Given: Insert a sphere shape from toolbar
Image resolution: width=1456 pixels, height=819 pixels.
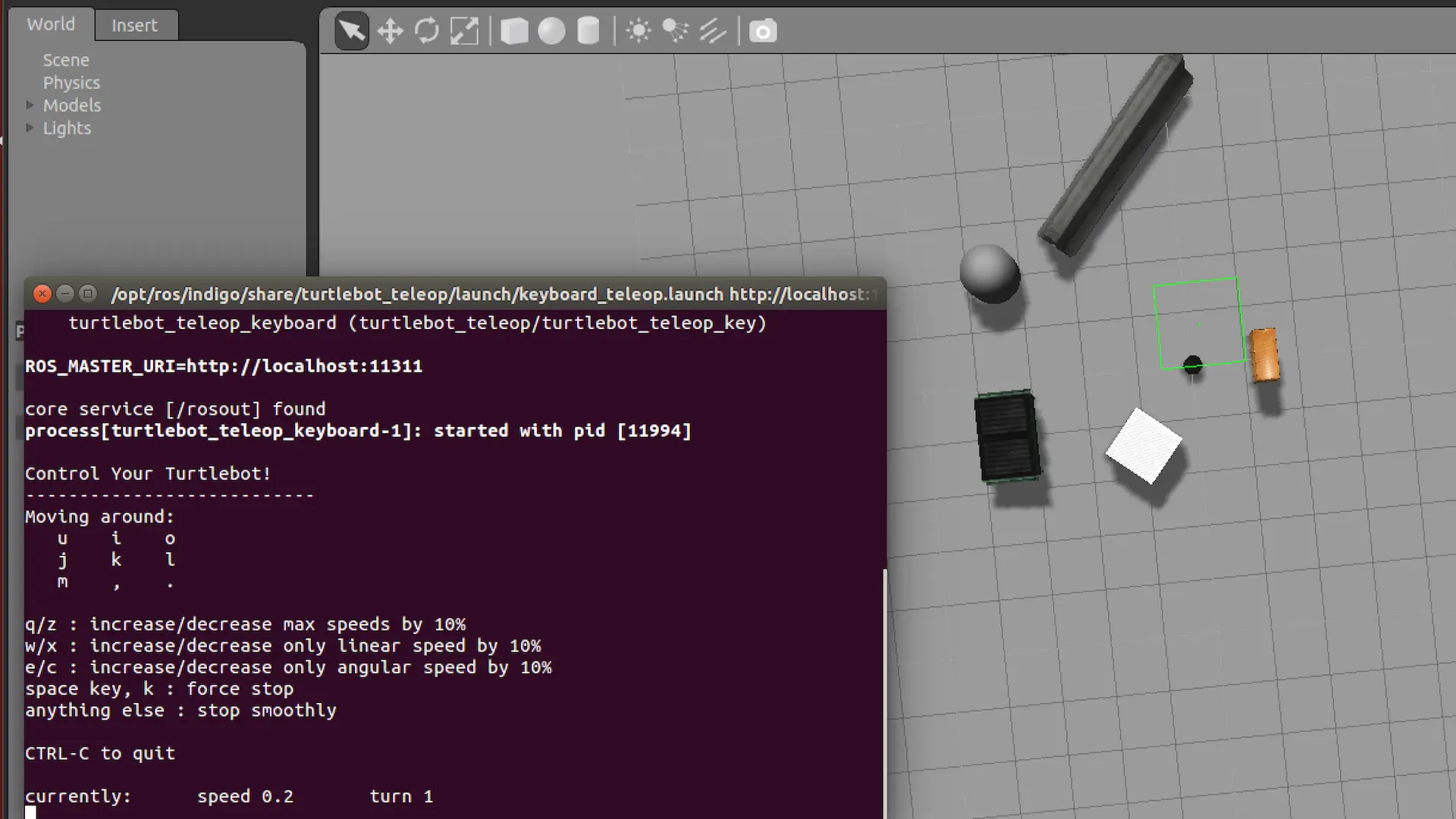Looking at the screenshot, I should [x=551, y=31].
